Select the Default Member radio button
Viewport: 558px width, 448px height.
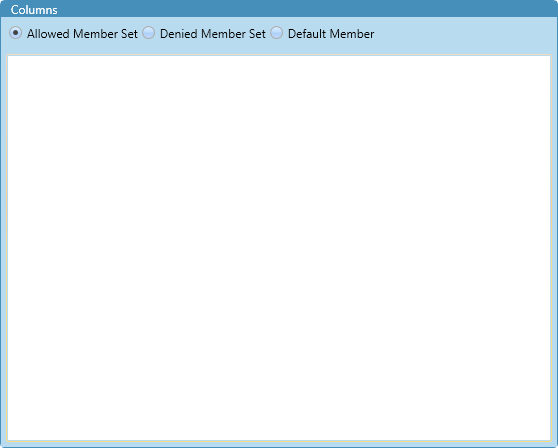click(277, 33)
